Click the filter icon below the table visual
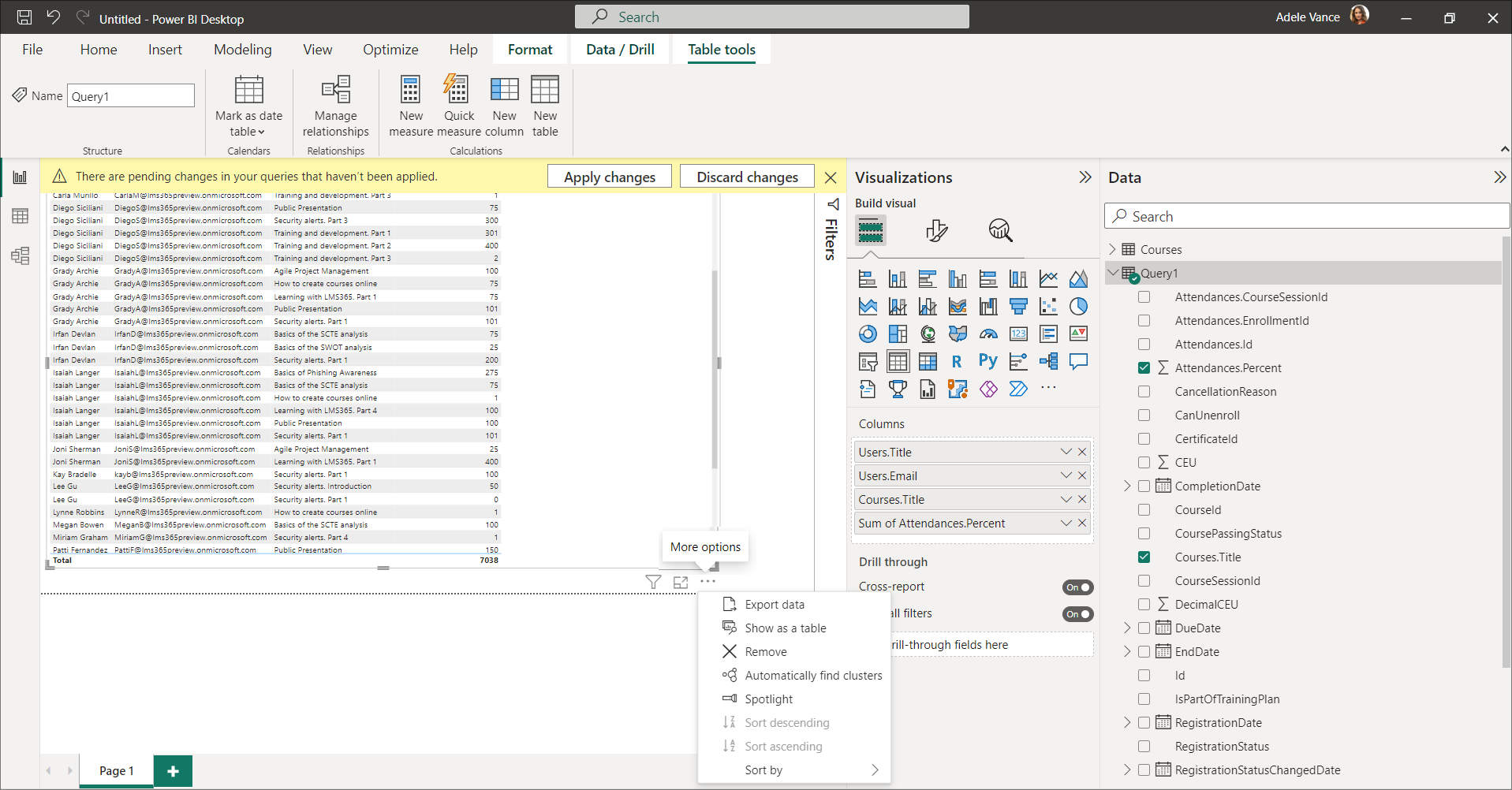Screen dimensions: 1512x790 coord(653,582)
